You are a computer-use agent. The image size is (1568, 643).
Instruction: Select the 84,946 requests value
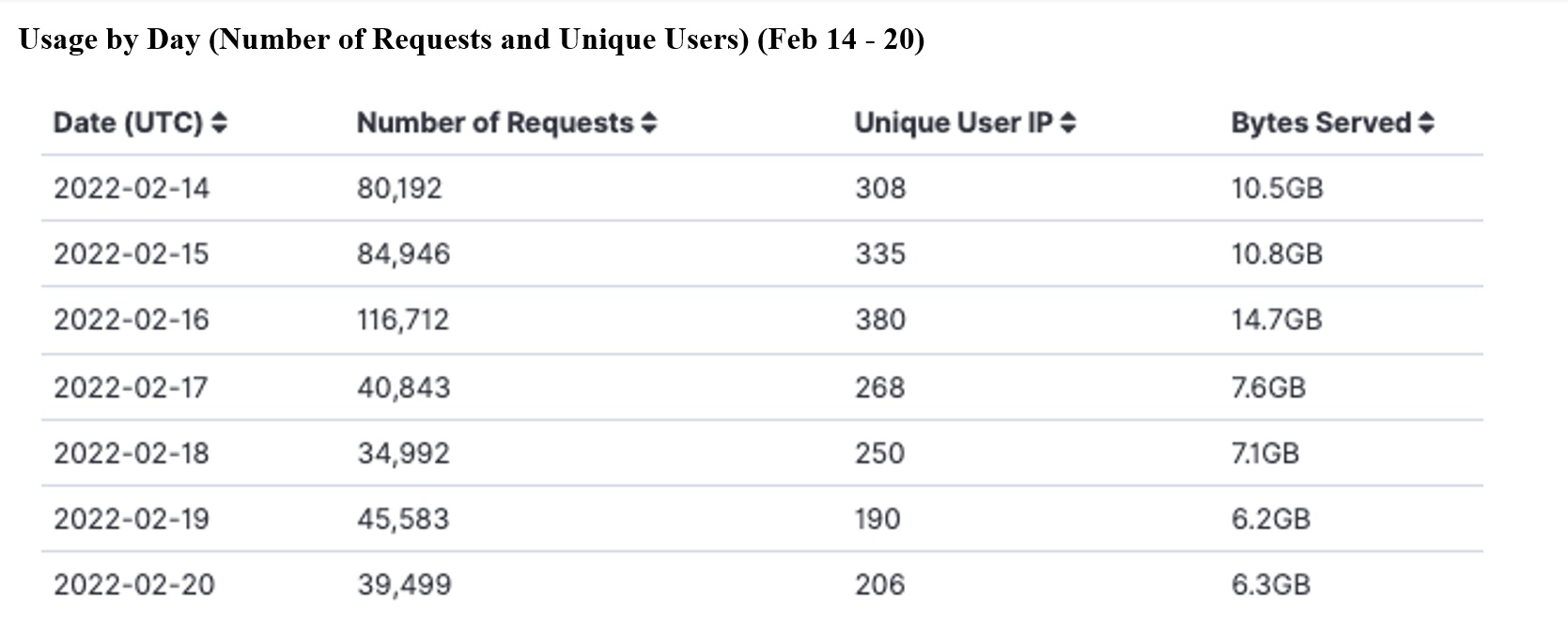tap(404, 254)
